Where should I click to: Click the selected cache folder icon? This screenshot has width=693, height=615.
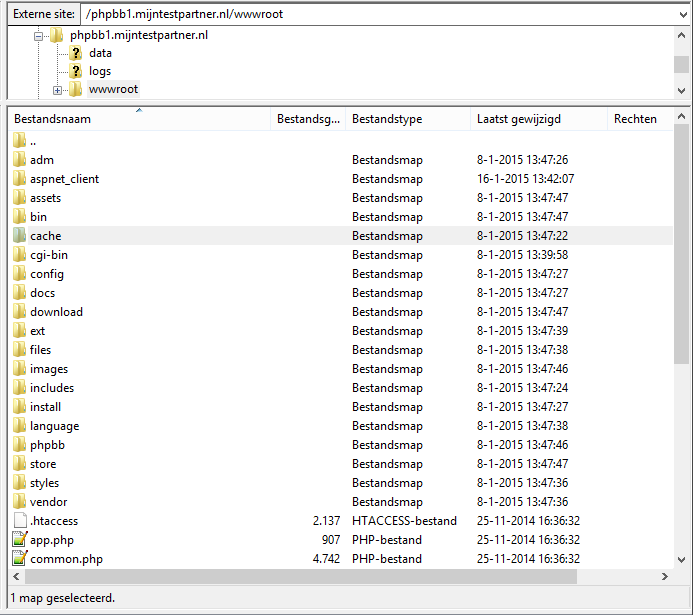tap(19, 235)
